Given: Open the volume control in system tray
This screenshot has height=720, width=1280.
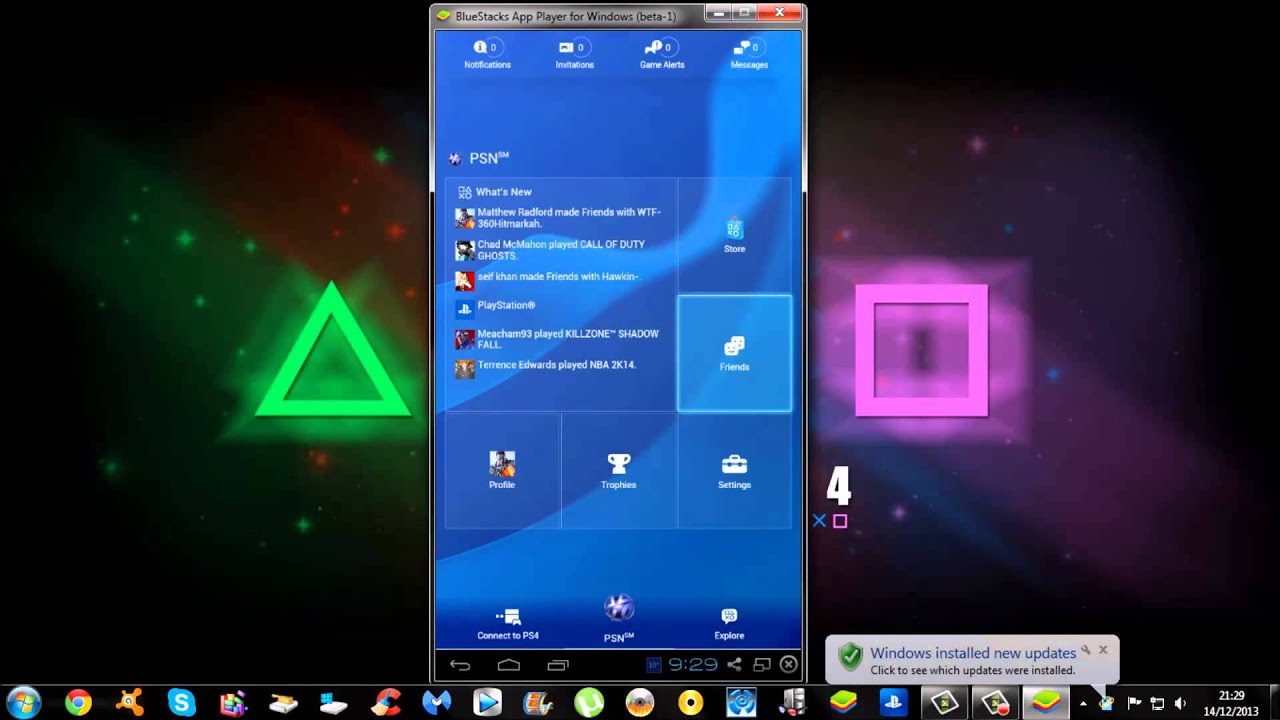Looking at the screenshot, I should click(x=1180, y=703).
